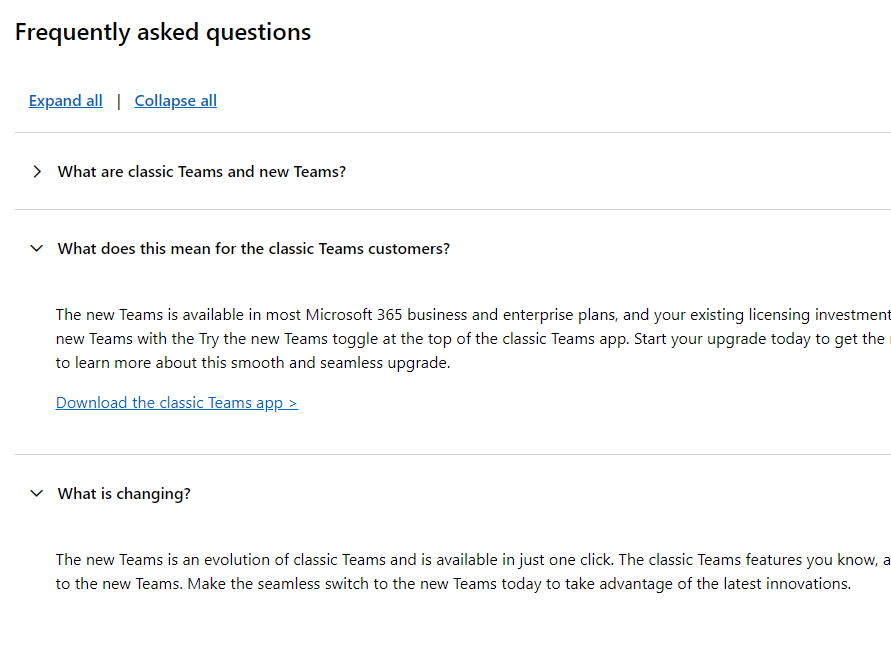The image size is (891, 656).
Task: Select 'What are classic Teams and new Teams?' question
Action: click(x=202, y=172)
